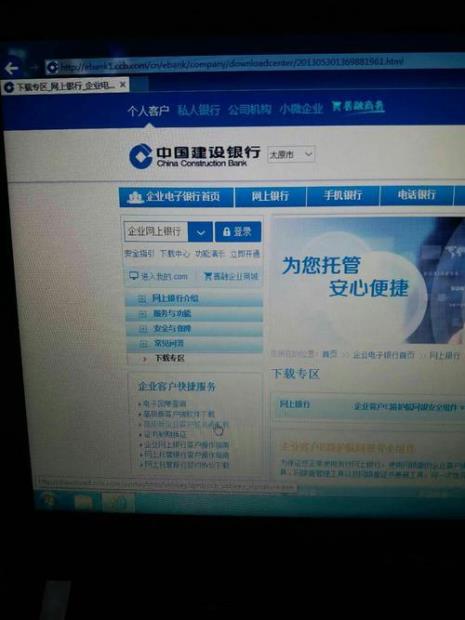Select 下载专区 sidebar item
Screen dimensions: 465x620
pos(169,358)
